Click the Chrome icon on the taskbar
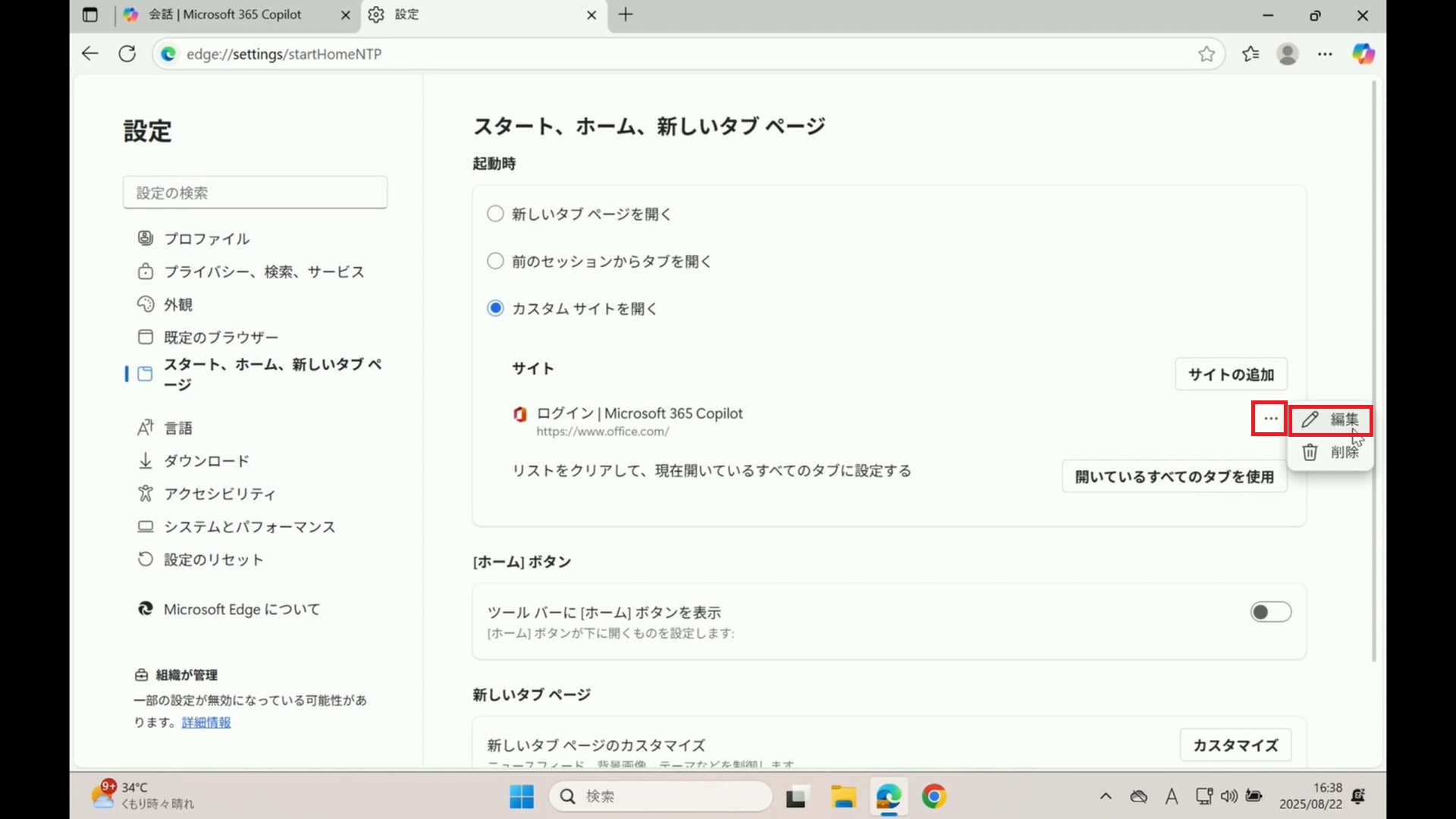This screenshot has height=819, width=1456. point(934,796)
